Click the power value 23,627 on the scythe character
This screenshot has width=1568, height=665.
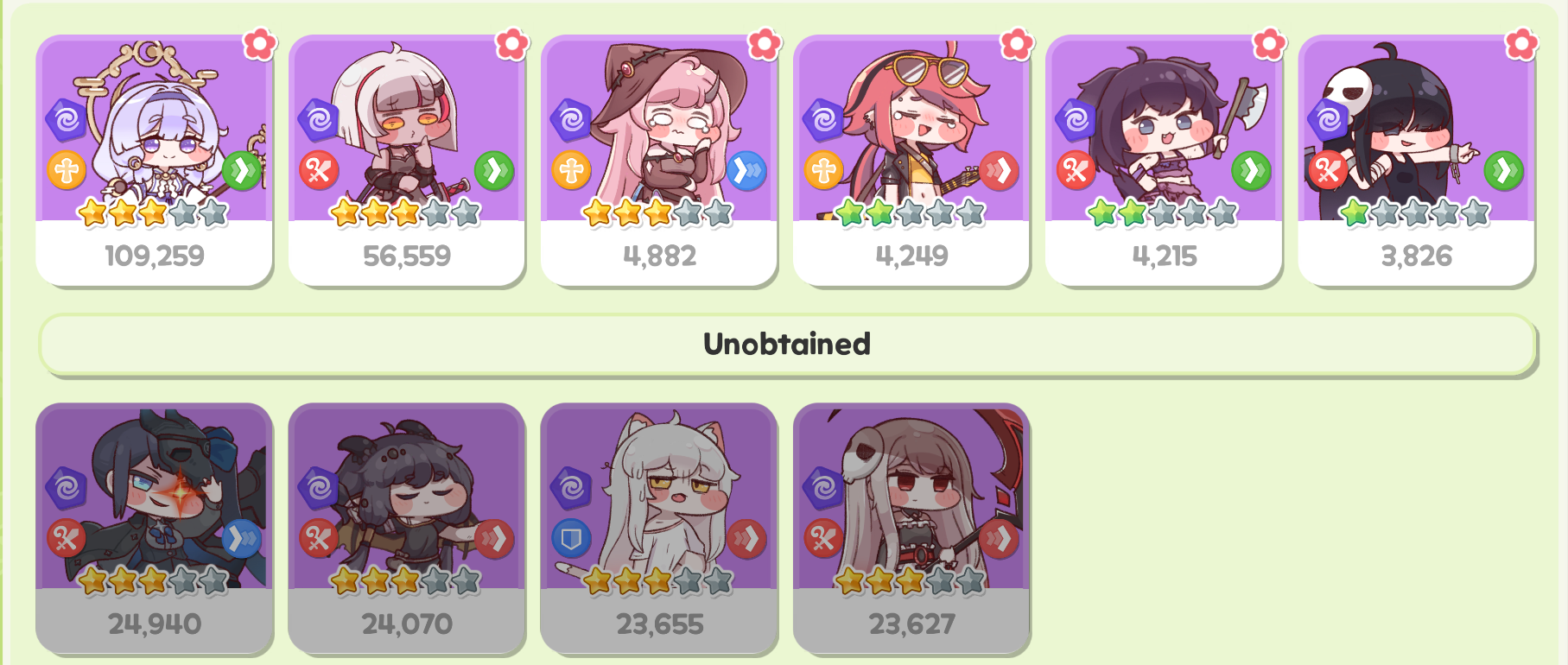(x=912, y=624)
